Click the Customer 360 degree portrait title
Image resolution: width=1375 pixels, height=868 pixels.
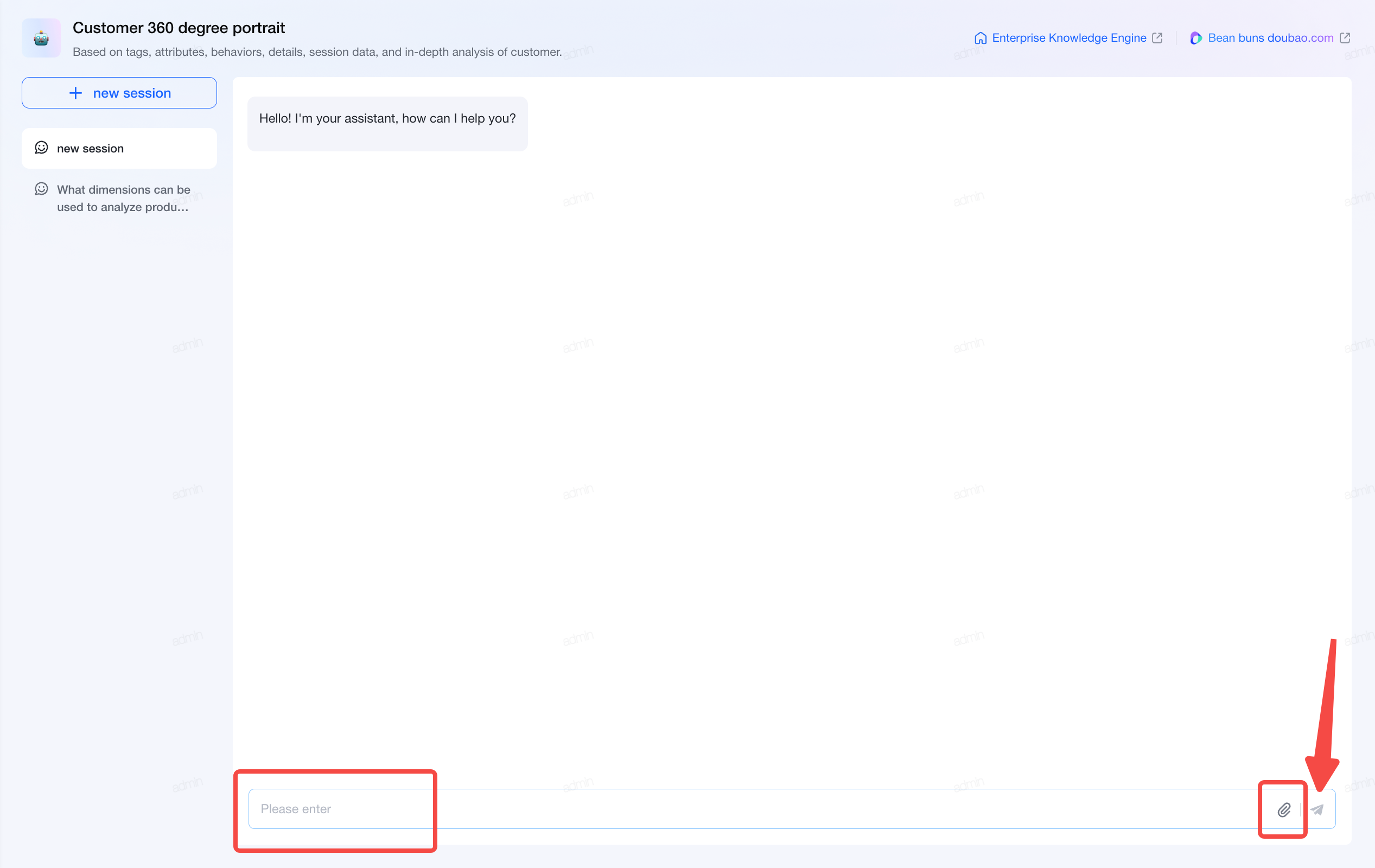(x=179, y=28)
